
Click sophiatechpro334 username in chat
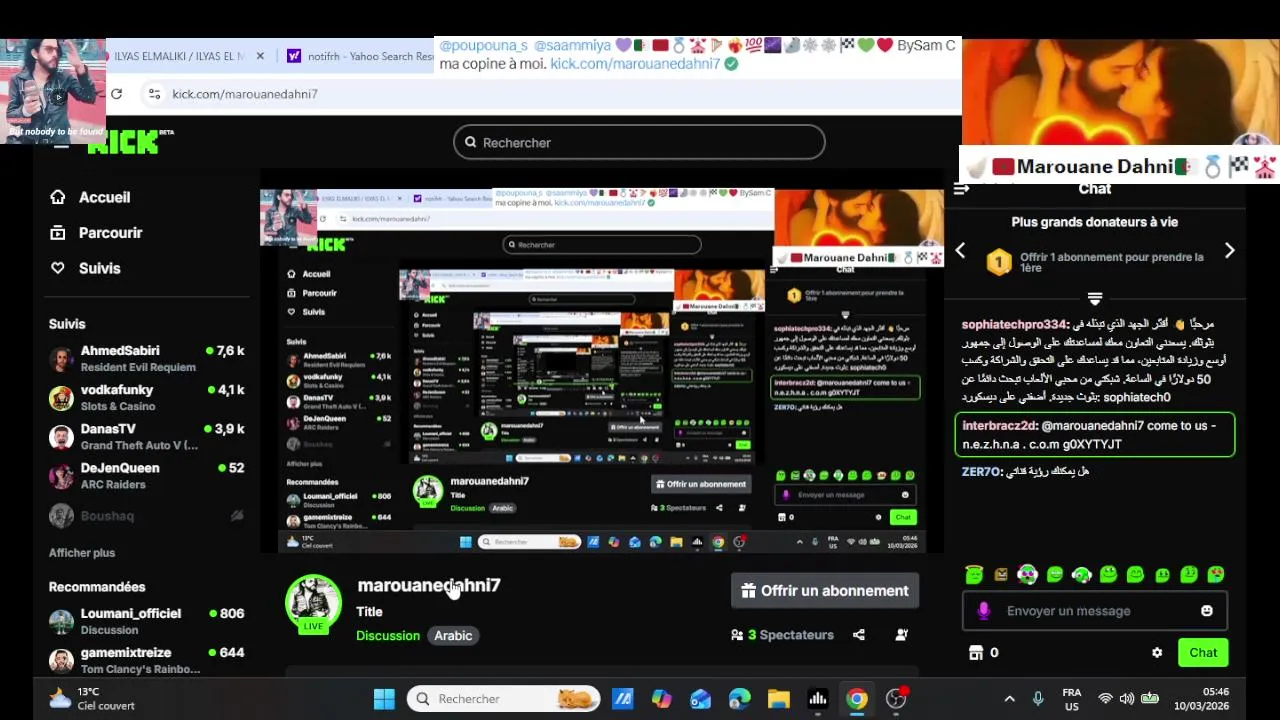click(1014, 325)
